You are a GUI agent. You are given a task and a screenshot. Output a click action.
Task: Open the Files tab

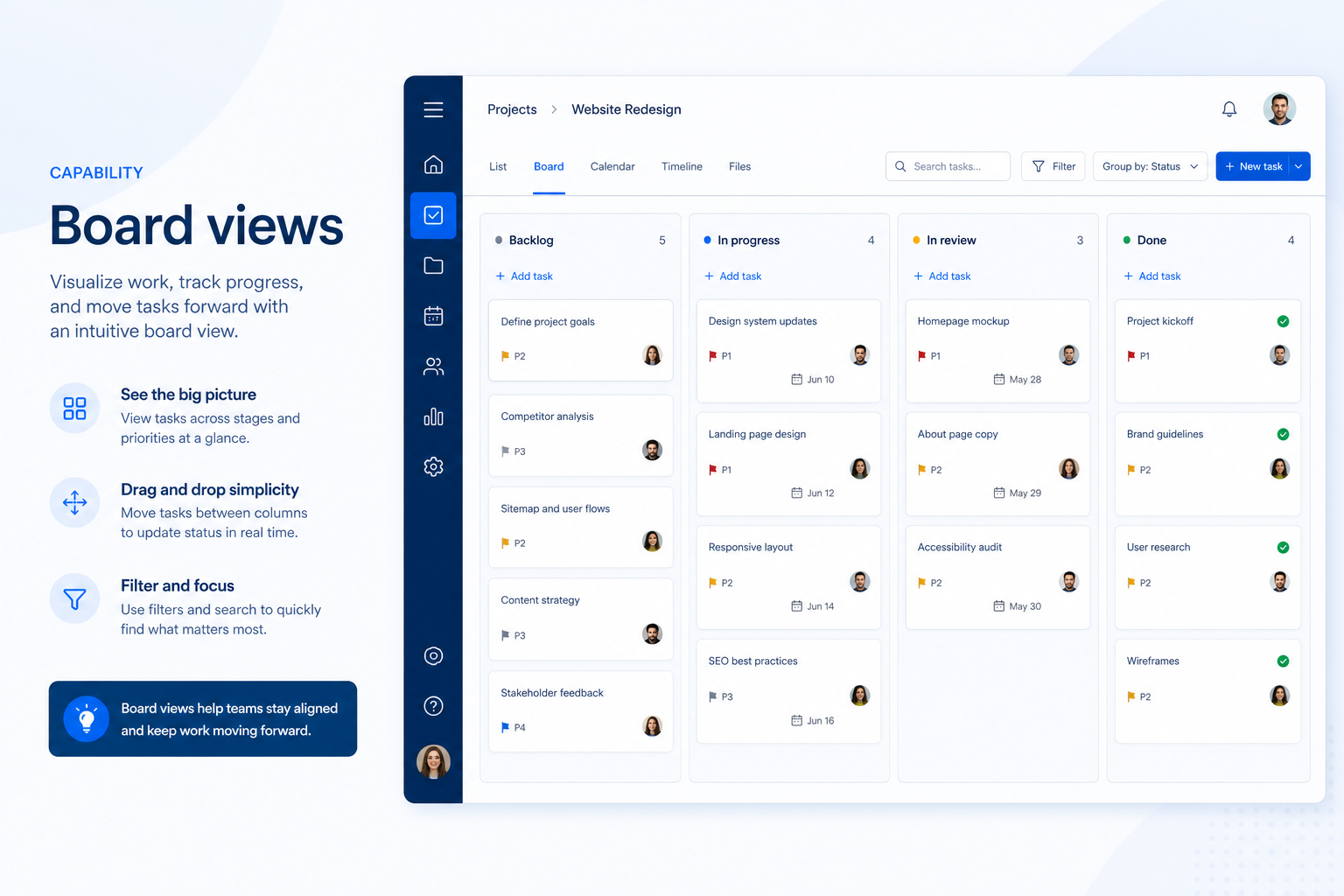[739, 166]
